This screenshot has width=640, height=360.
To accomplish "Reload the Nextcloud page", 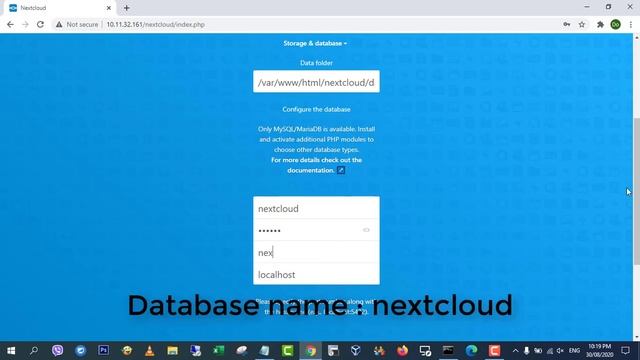I will [x=40, y=24].
